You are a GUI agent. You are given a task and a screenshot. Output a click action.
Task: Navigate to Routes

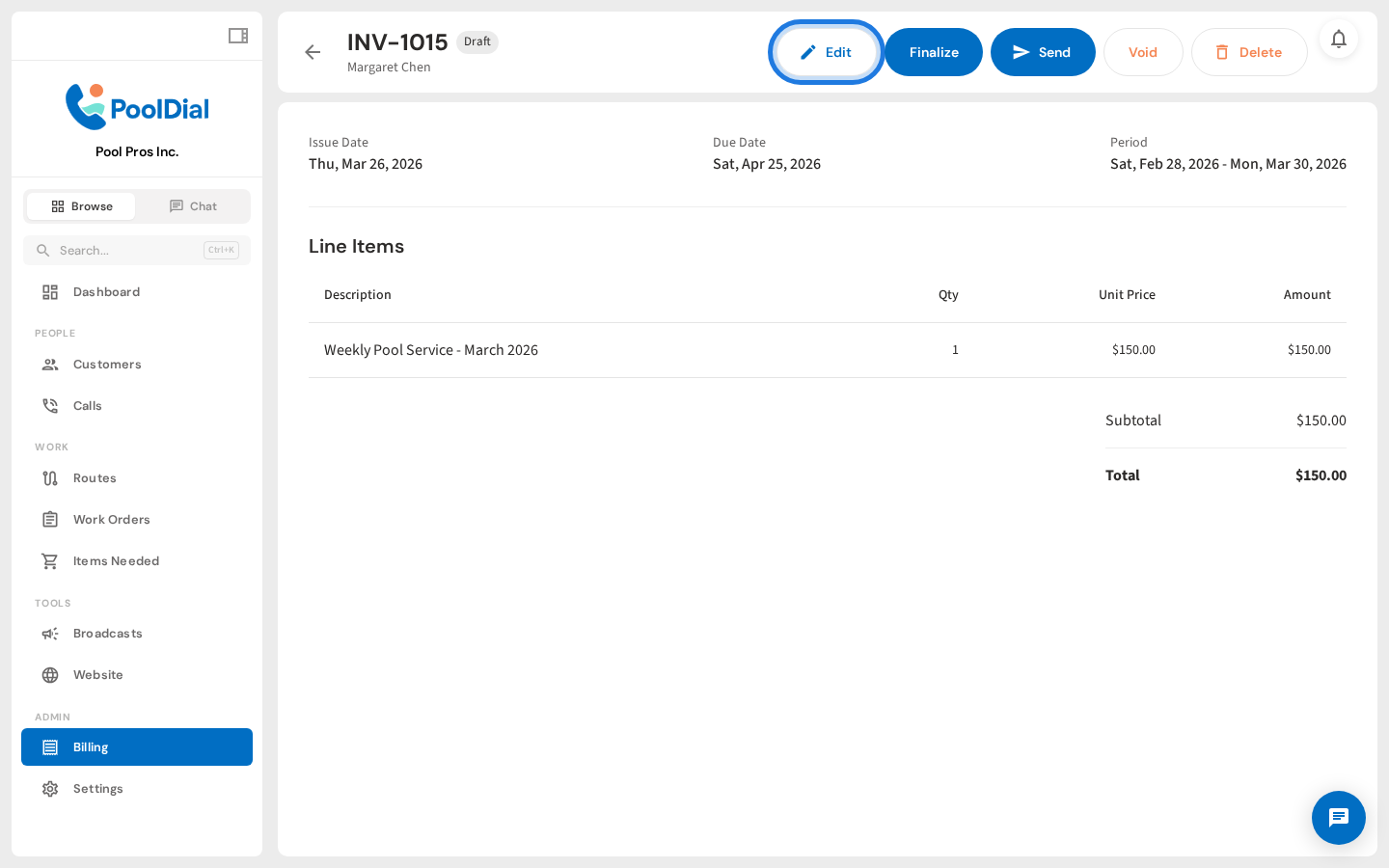tap(94, 477)
